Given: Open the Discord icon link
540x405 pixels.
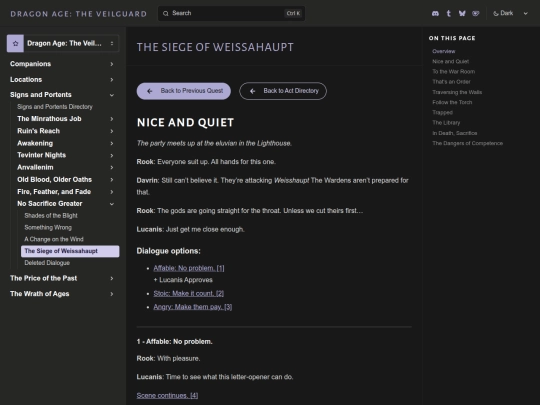Looking at the screenshot, I should (x=435, y=13).
